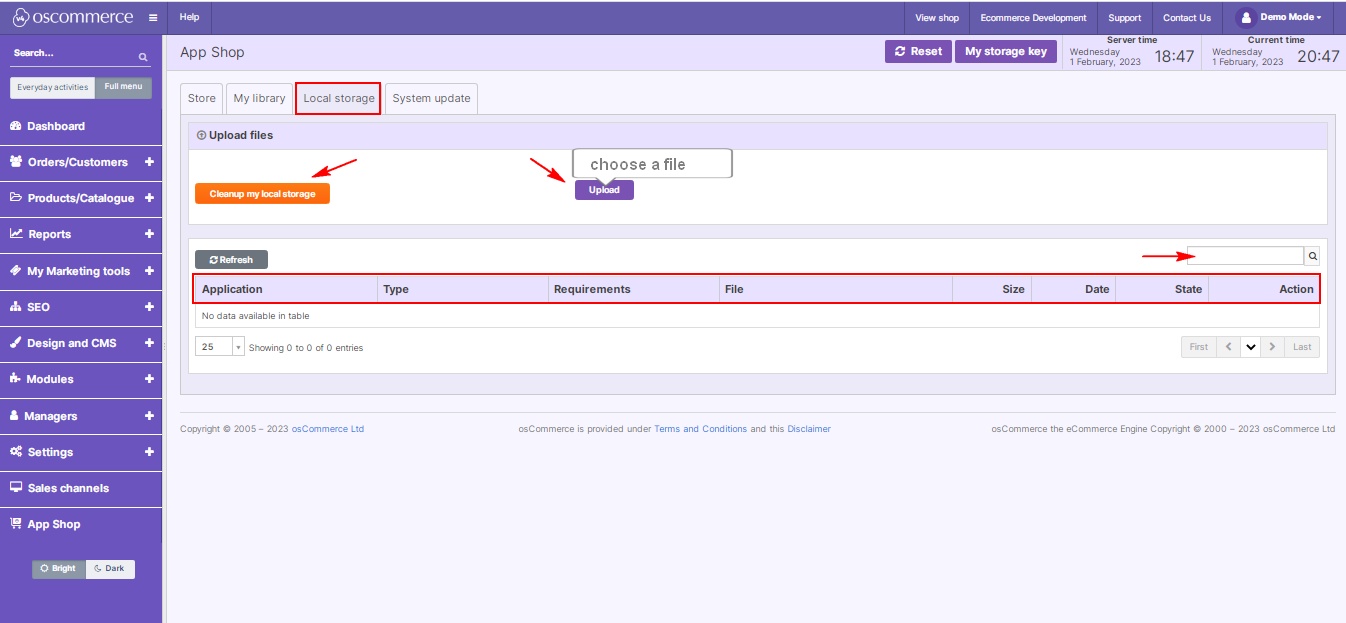Switch to Everyday activities menu mode

click(x=53, y=87)
